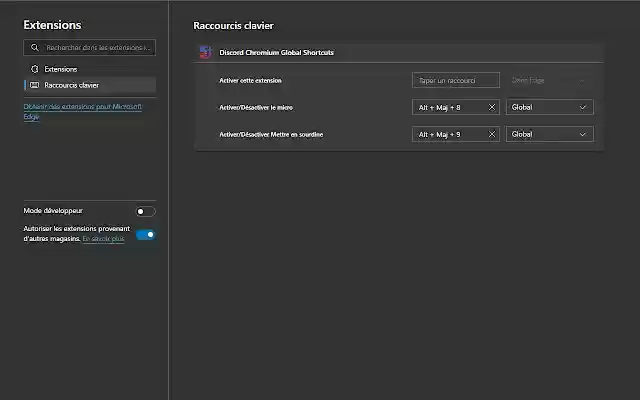Click the Discord Chromium Global Shortcuts title
This screenshot has height=400, width=640.
tap(276, 53)
